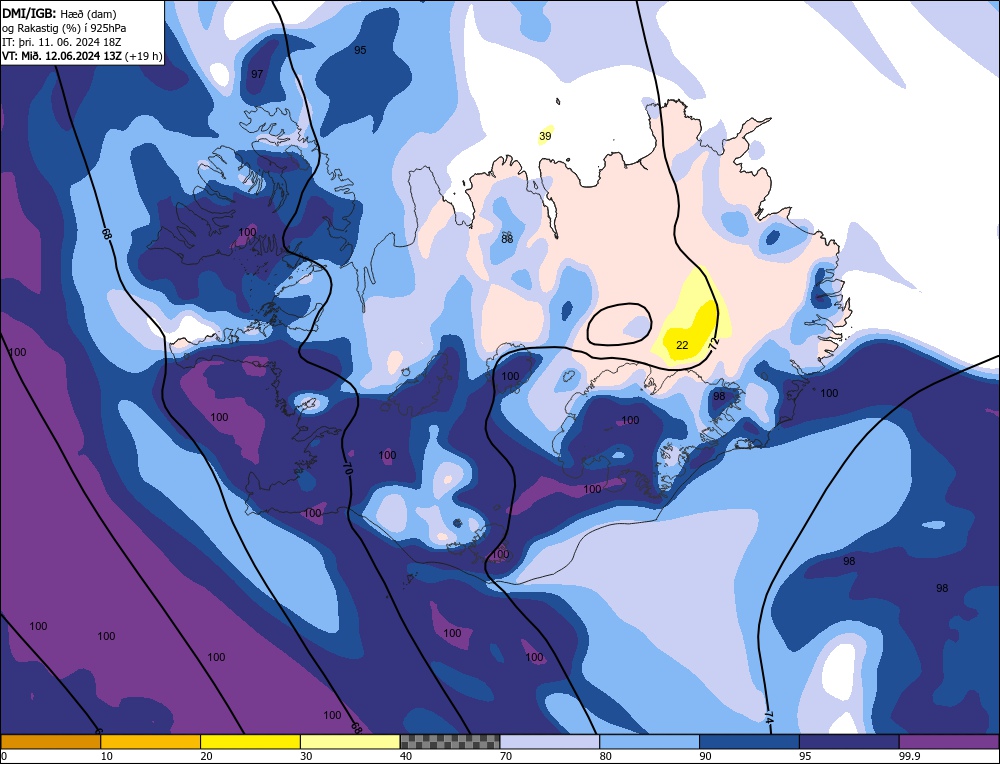Click the '72' contour line label
Viewport: 1000px width, 764px height.
tap(714, 344)
